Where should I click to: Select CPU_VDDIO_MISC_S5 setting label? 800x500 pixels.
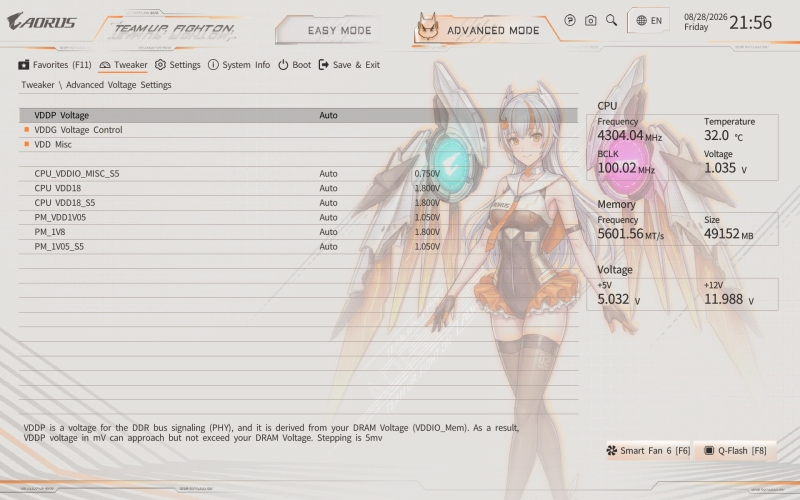tap(77, 173)
